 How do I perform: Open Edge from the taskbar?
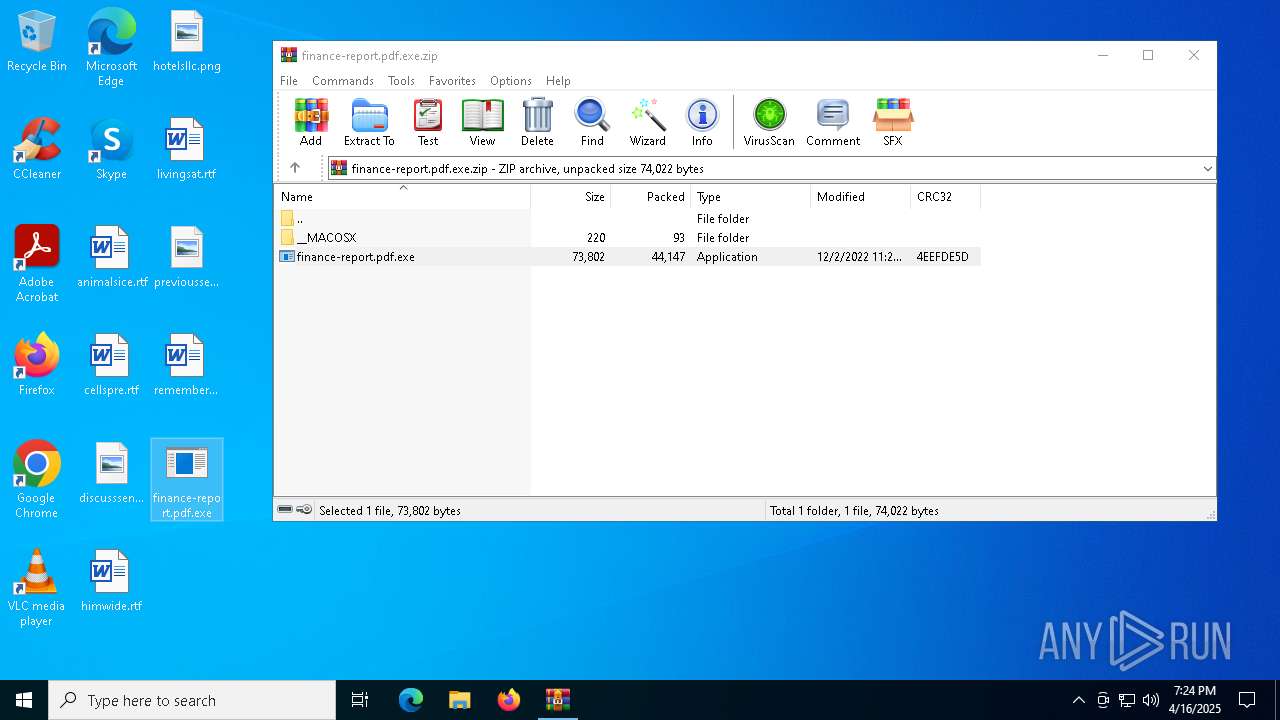point(411,700)
